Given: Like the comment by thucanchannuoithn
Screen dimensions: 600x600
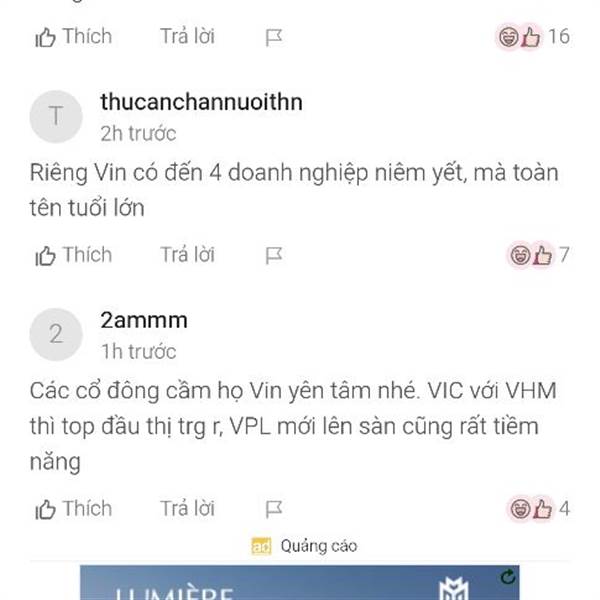Looking at the screenshot, I should click(x=73, y=255).
